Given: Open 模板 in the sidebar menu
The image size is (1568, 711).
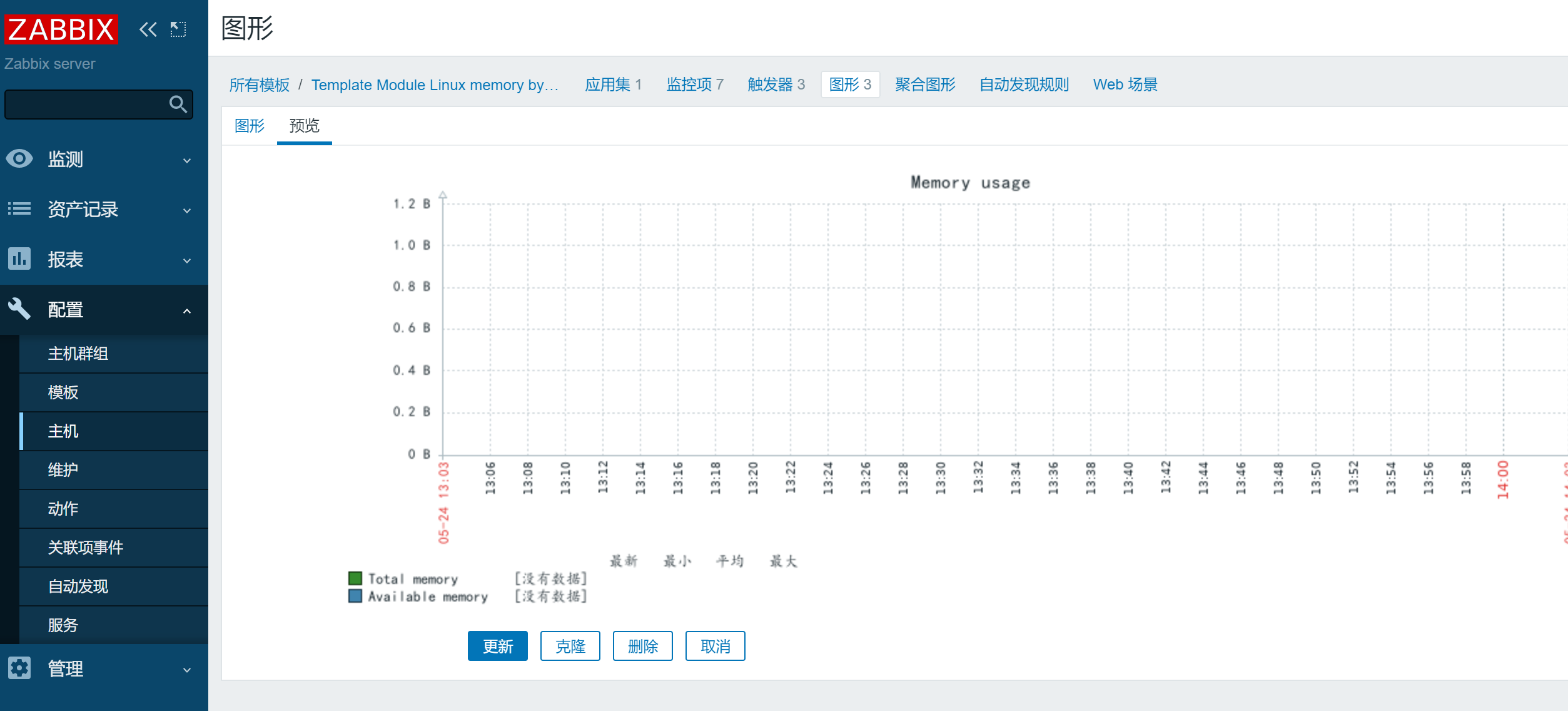Looking at the screenshot, I should pos(63,392).
